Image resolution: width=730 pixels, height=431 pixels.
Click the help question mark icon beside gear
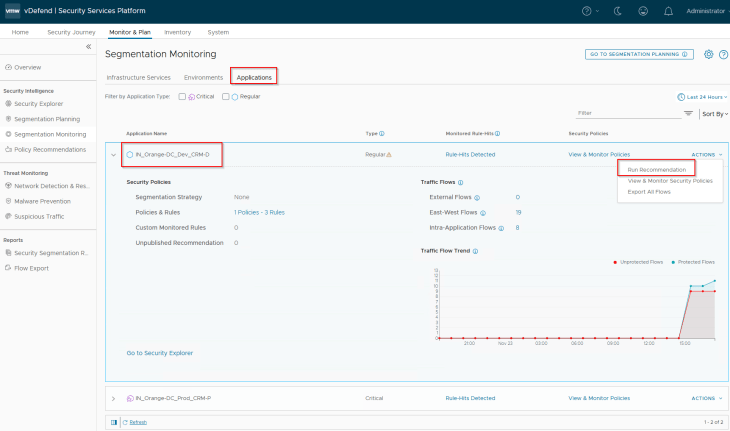coord(722,54)
